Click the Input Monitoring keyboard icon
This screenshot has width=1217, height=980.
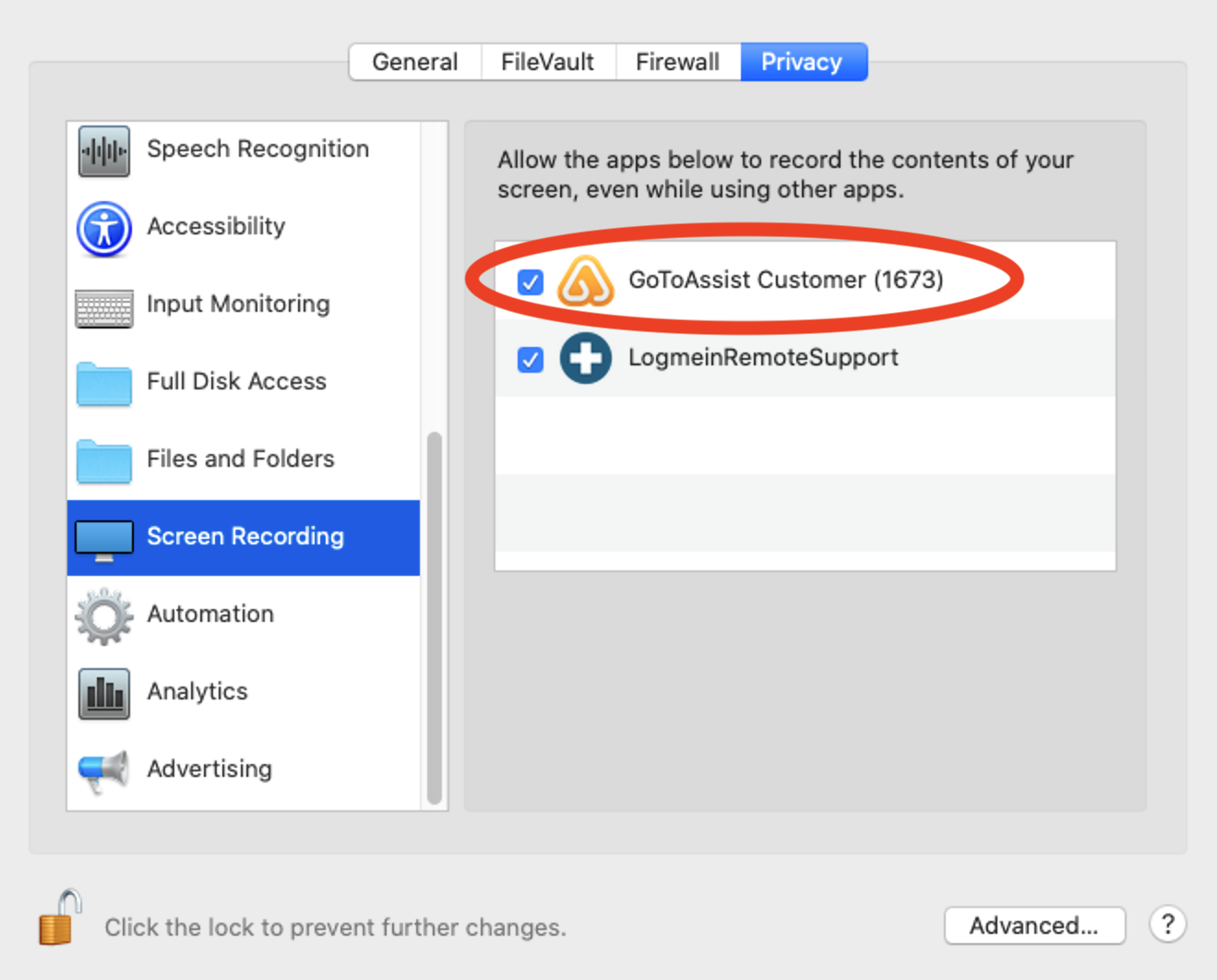point(103,309)
